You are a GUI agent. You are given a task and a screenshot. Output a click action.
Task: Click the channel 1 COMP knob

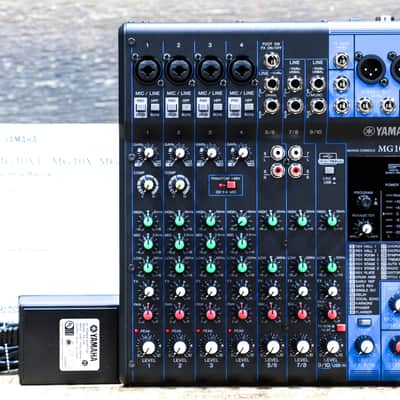148,185
